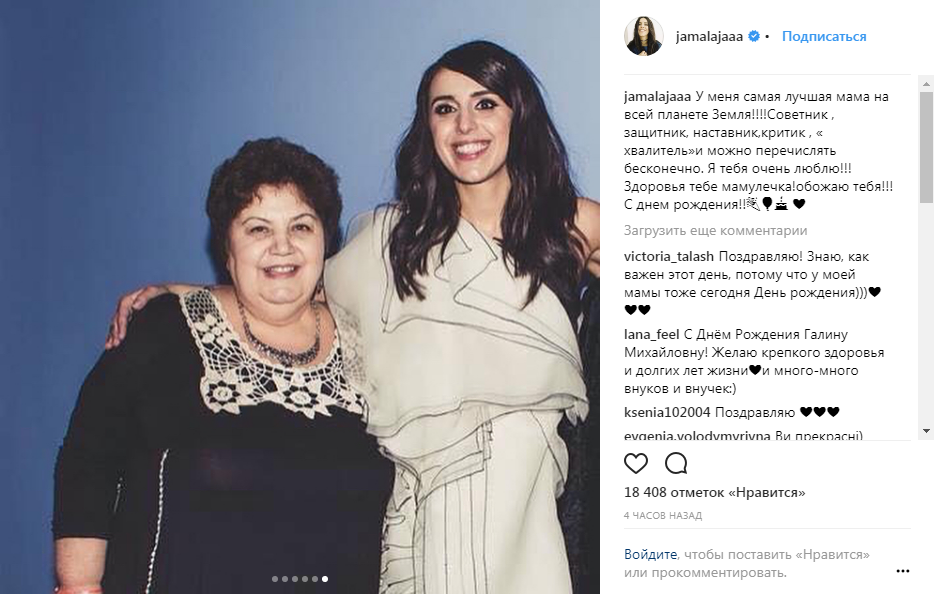Click the blue verified badge

[x=754, y=36]
